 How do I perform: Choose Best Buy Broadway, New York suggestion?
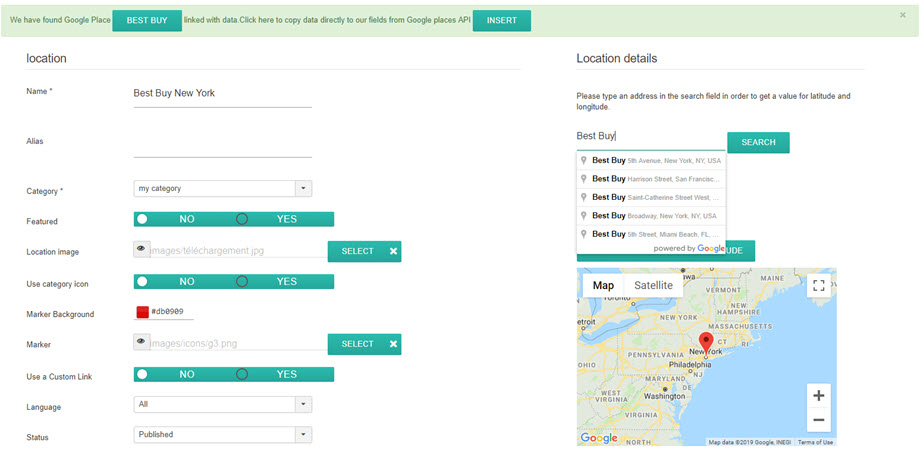tap(652, 215)
